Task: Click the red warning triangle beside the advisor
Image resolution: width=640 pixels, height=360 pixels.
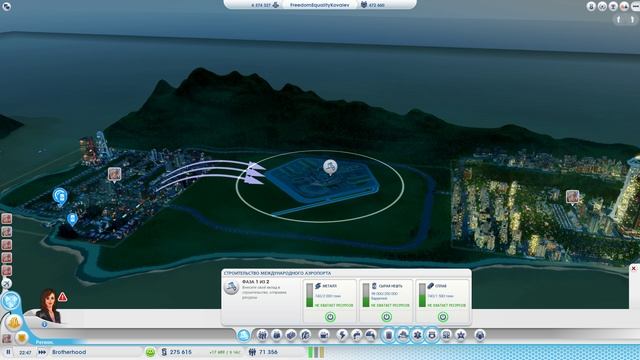Action: click(x=62, y=297)
